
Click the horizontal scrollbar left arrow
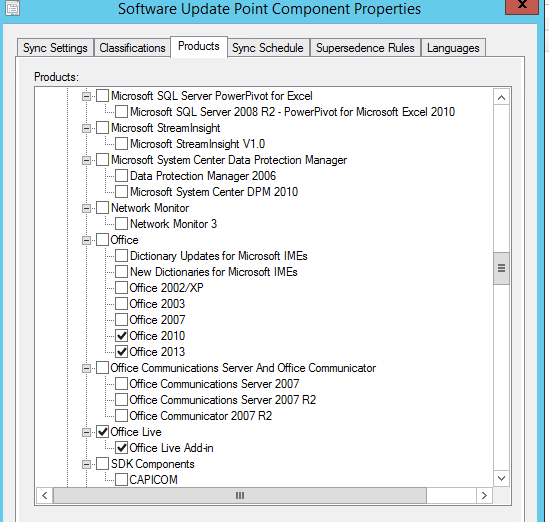[x=45, y=495]
